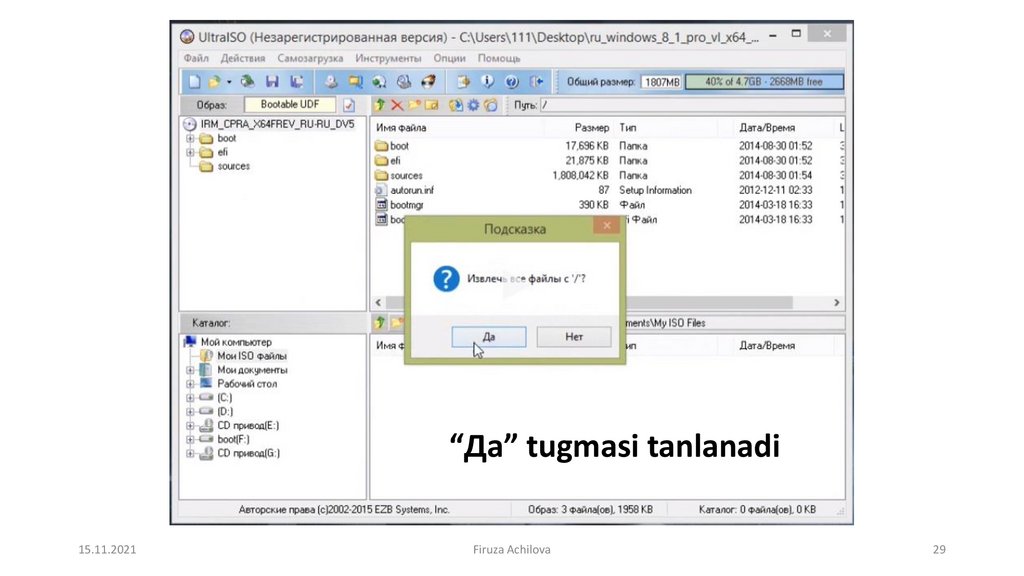Image resolution: width=1024 pixels, height=576 pixels.
Task: Open the Помощь menu
Action: click(x=499, y=58)
